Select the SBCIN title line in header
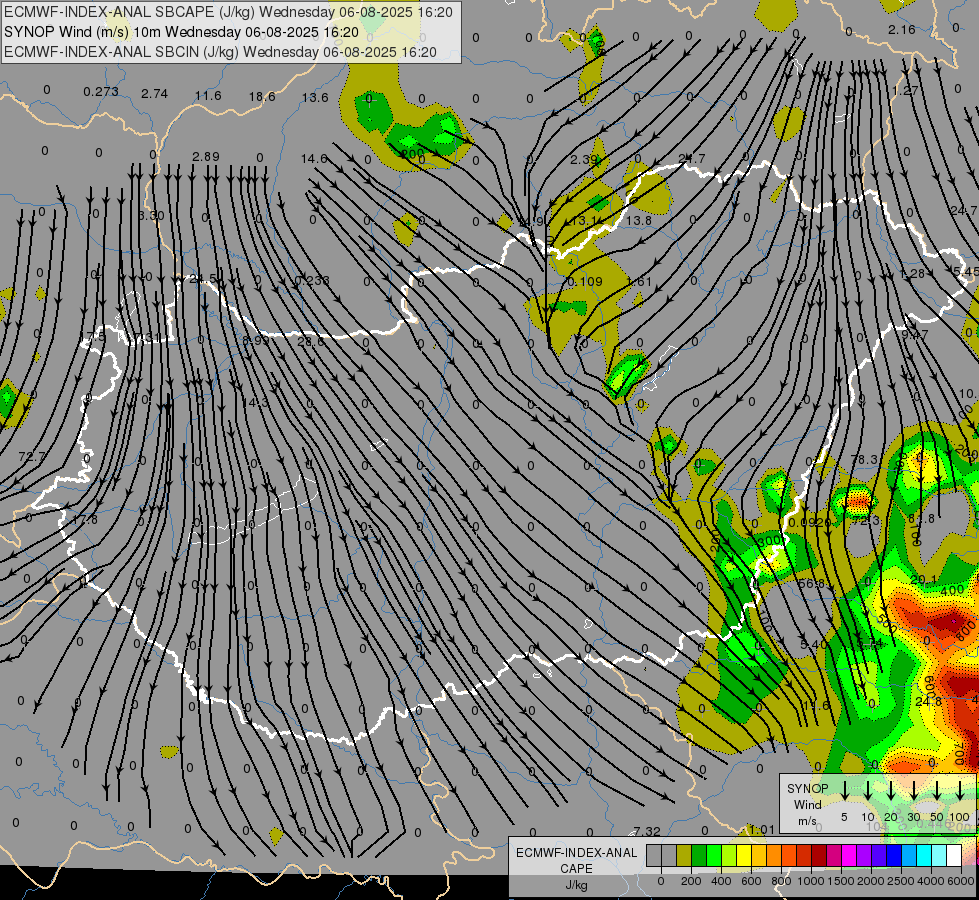Viewport: 979px width, 900px height. point(220,52)
